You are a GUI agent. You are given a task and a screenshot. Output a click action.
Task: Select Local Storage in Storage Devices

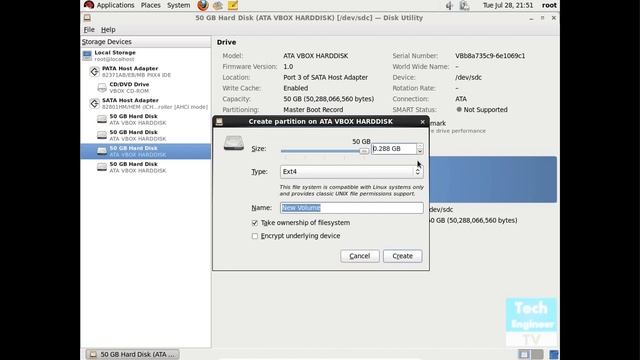(146, 56)
